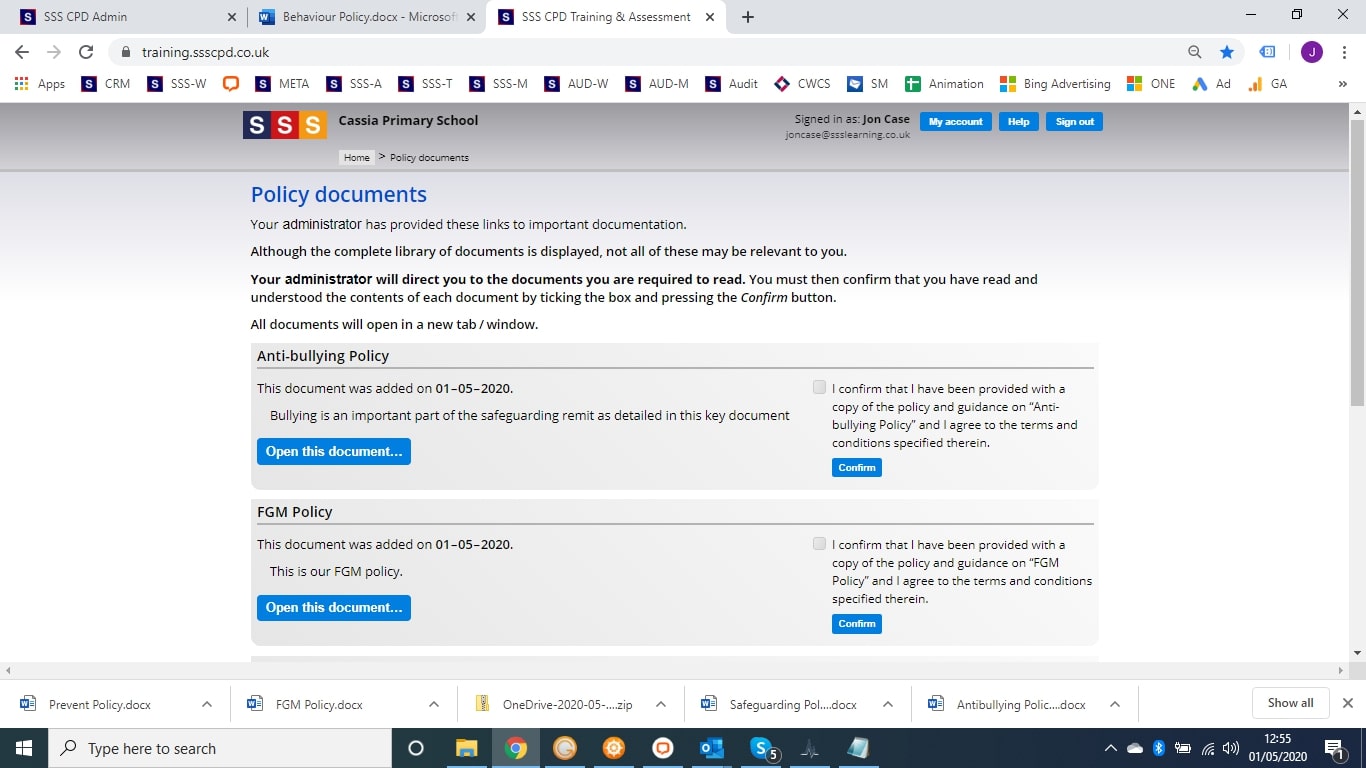Open the META bookmark
The height and width of the screenshot is (768, 1366).
pyautogui.click(x=283, y=84)
